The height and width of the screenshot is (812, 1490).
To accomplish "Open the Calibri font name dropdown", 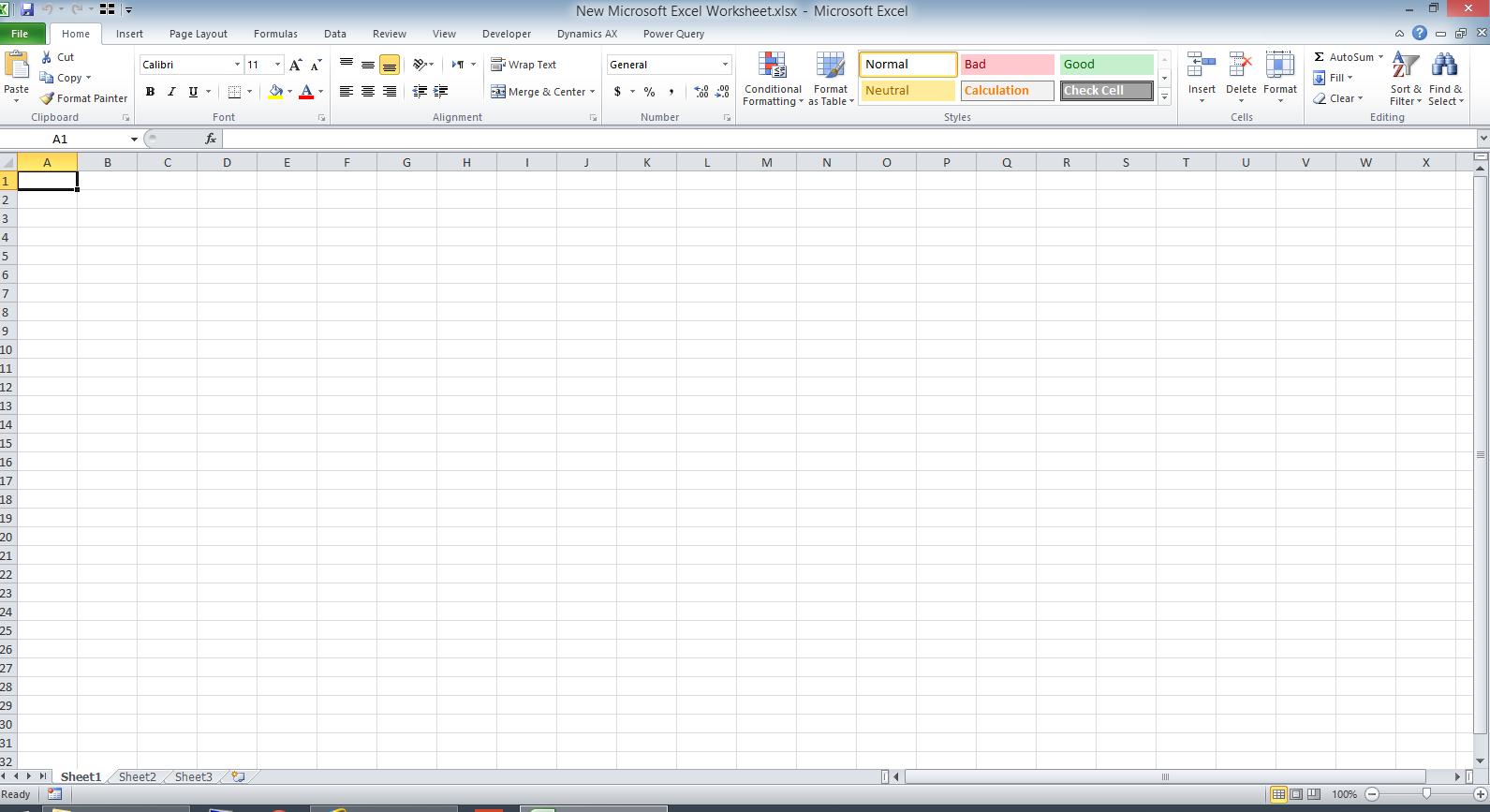I will click(237, 65).
